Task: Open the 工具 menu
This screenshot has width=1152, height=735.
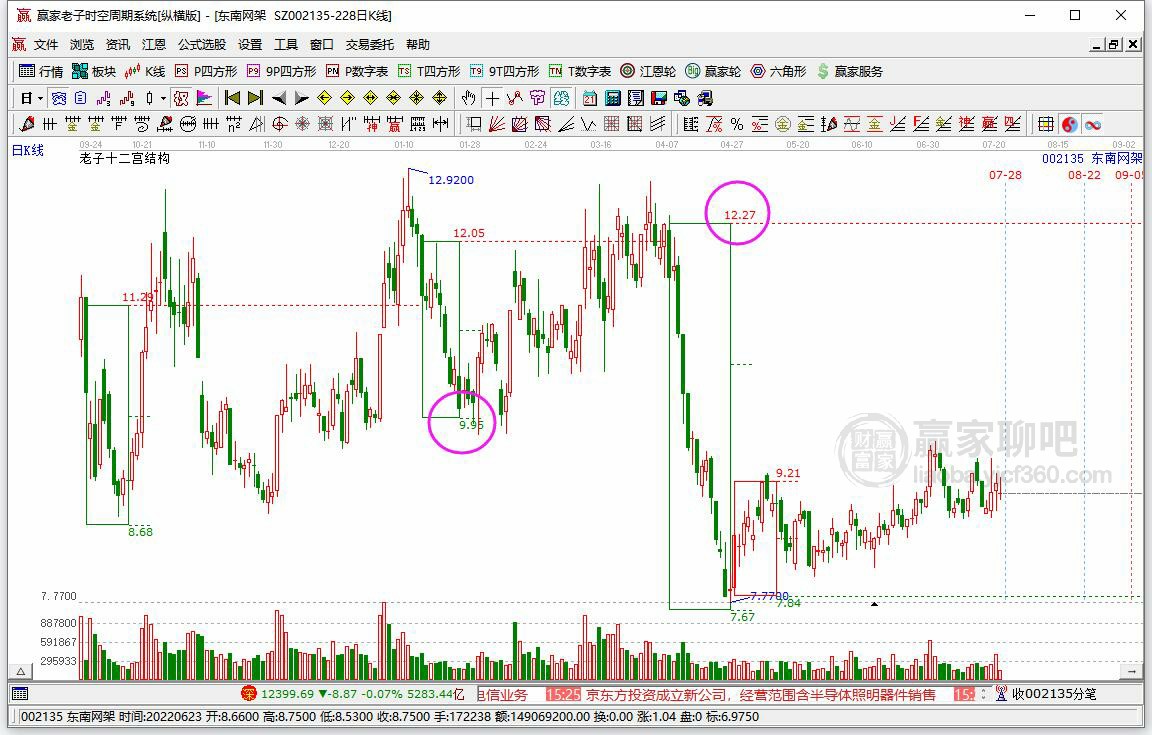Action: click(x=286, y=45)
